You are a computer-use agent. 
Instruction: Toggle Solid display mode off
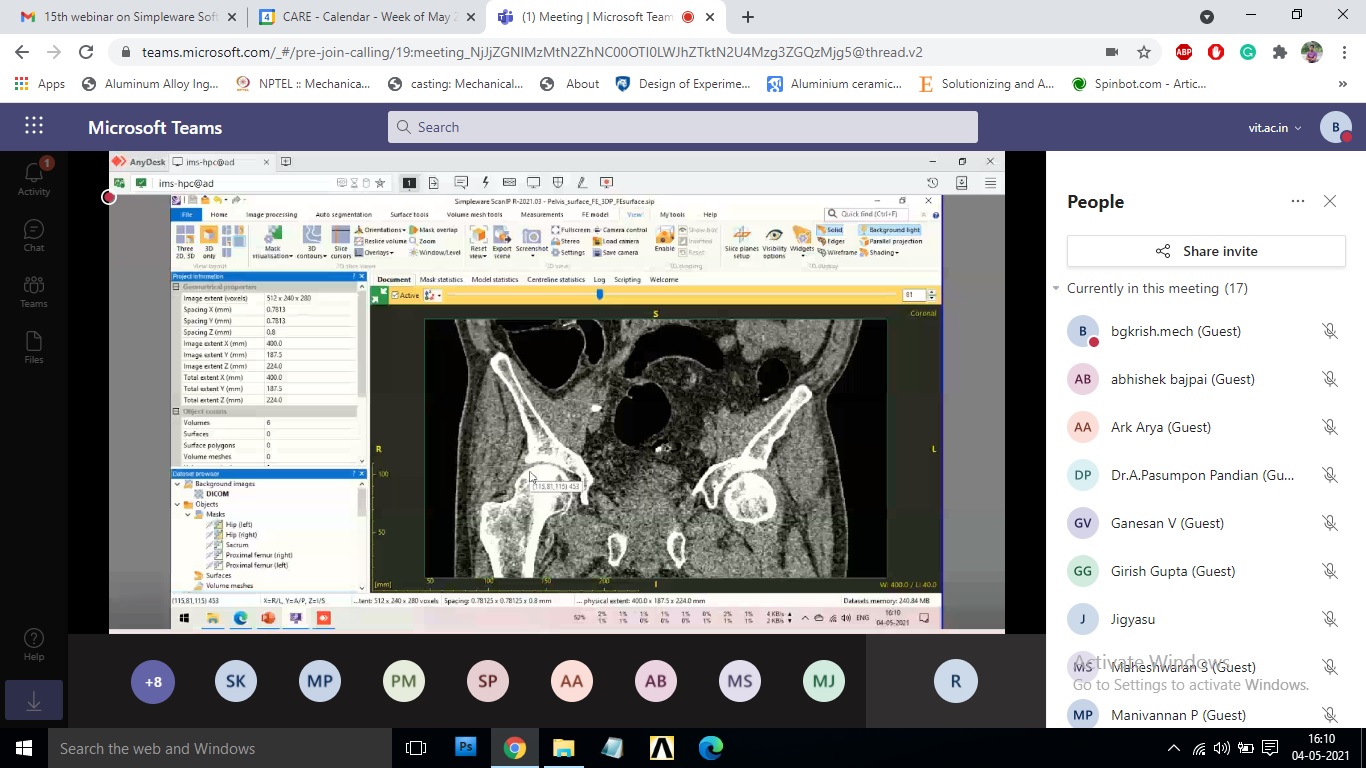[832, 230]
